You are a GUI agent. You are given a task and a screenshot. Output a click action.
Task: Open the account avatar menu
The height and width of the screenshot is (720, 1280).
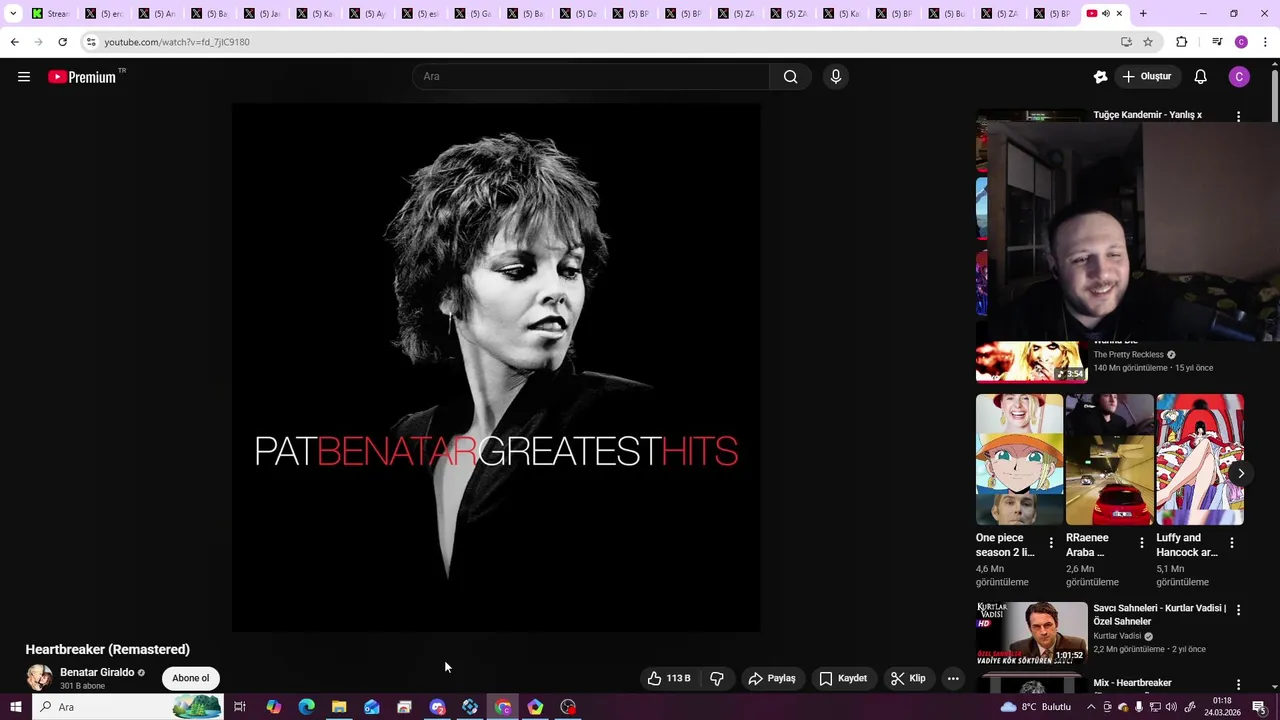[x=1239, y=77]
